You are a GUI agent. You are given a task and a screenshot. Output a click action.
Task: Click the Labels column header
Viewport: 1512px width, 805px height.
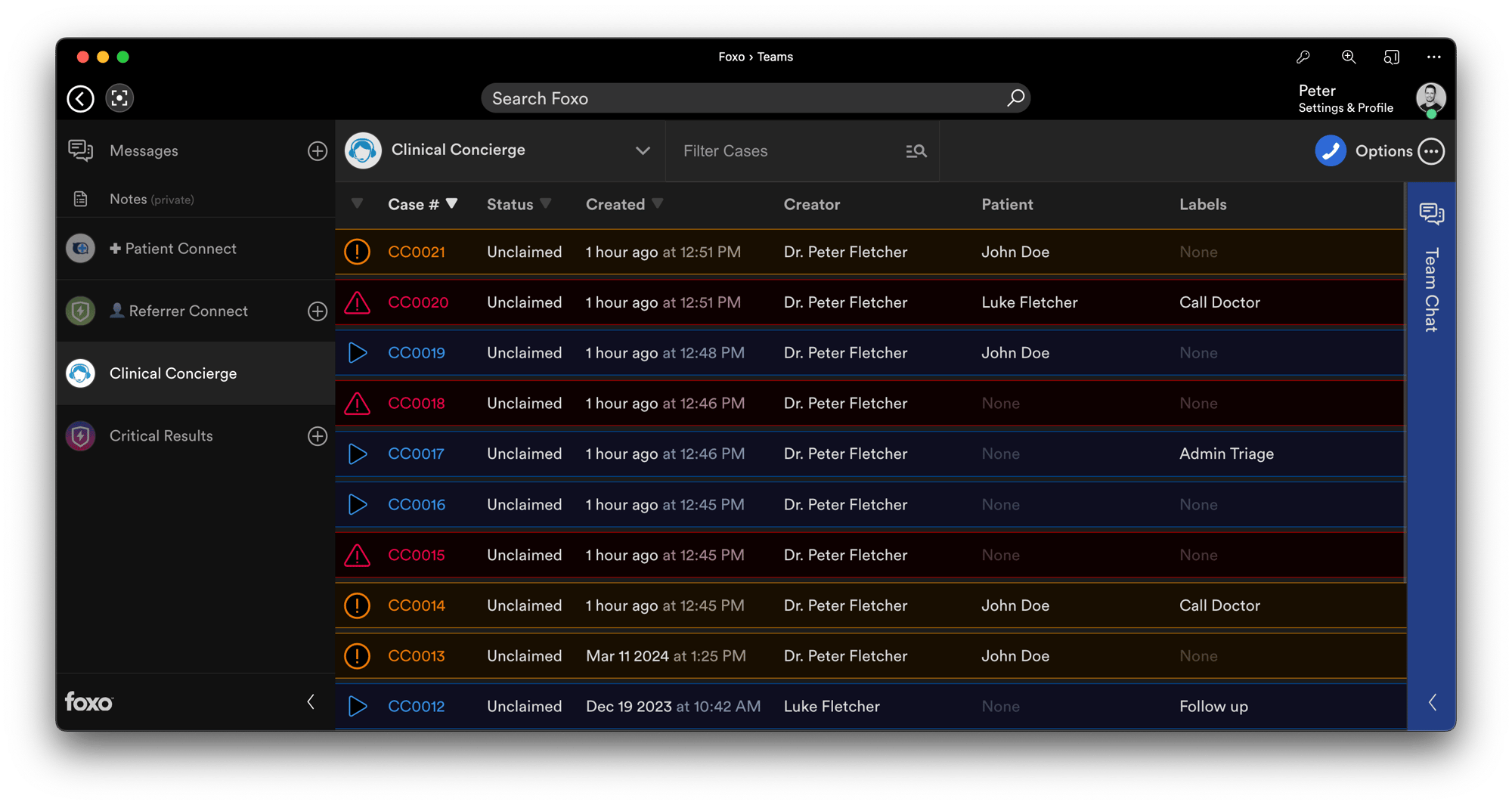(x=1203, y=205)
